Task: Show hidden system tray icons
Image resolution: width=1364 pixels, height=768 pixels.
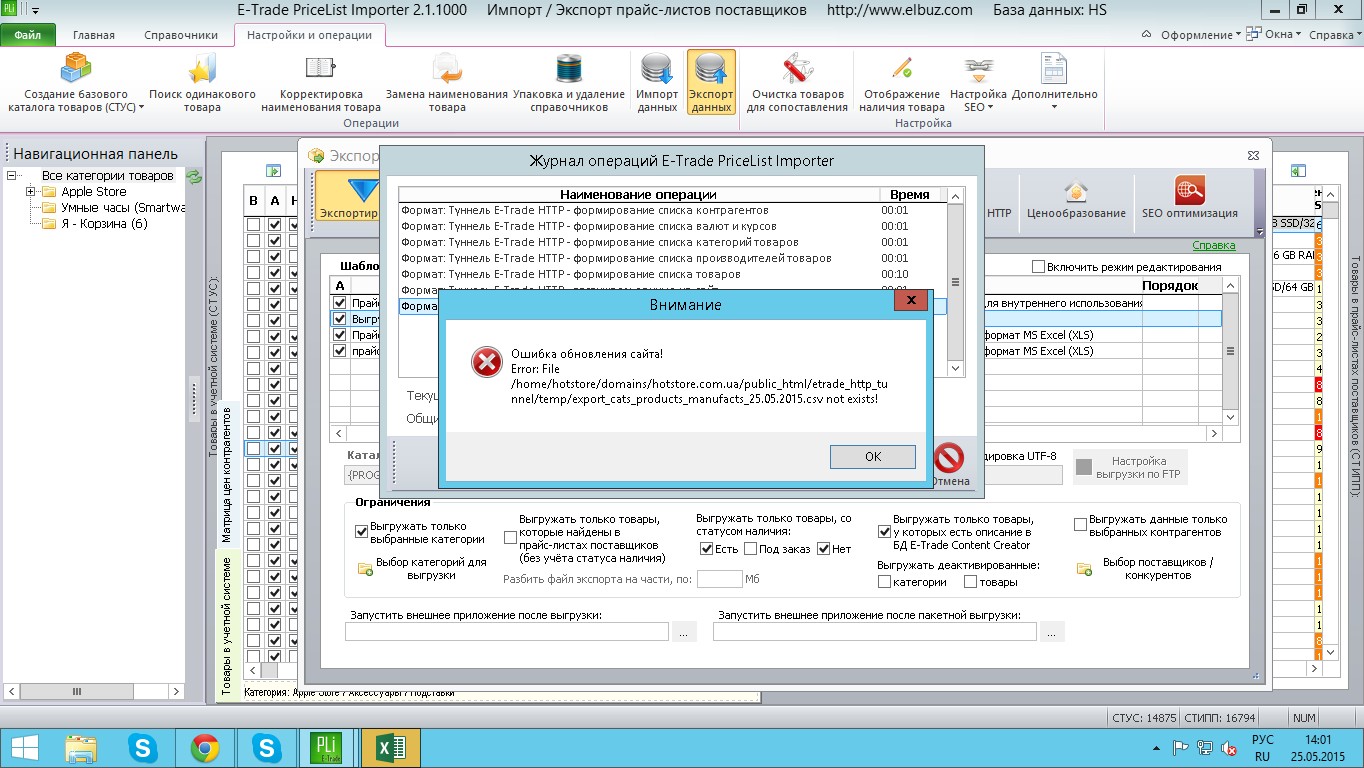Action: (1156, 747)
